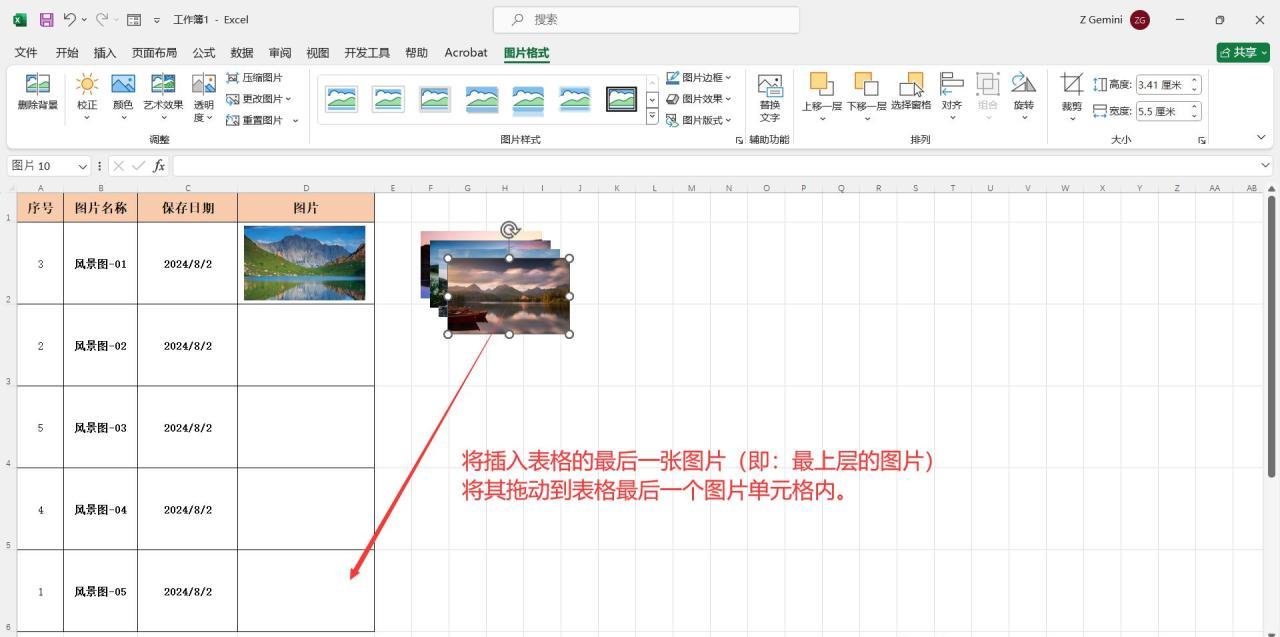Click the 图片名称 header cell
The height and width of the screenshot is (637, 1280).
coord(100,208)
